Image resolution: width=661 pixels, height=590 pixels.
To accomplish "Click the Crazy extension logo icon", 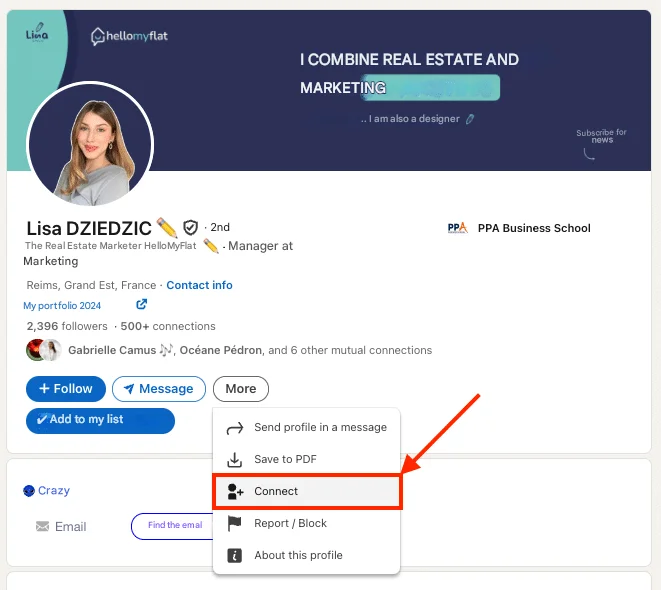I will pos(29,491).
